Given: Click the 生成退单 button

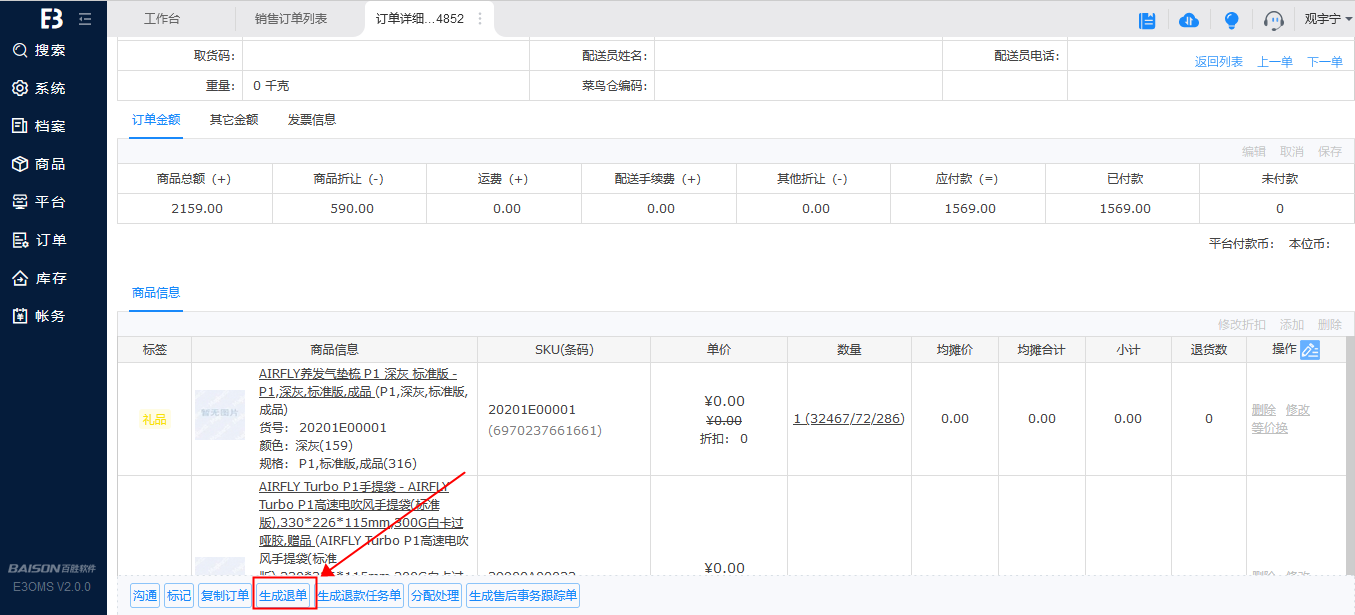Looking at the screenshot, I should coord(284,596).
